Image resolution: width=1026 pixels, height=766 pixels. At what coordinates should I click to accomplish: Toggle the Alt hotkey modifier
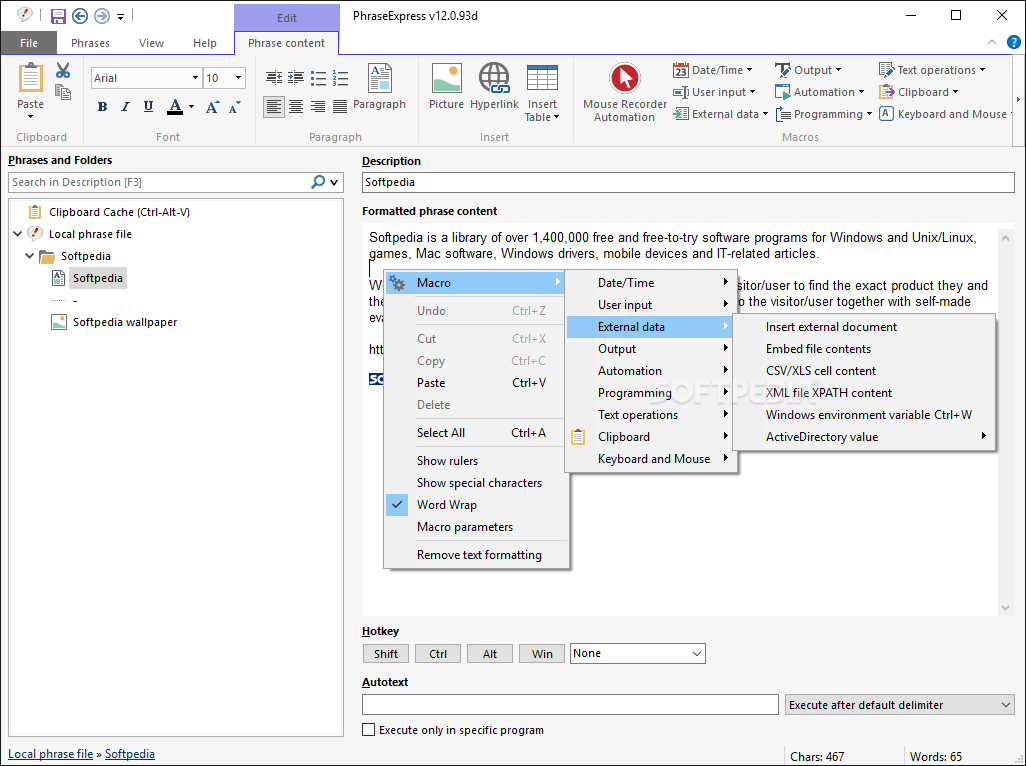coord(489,653)
